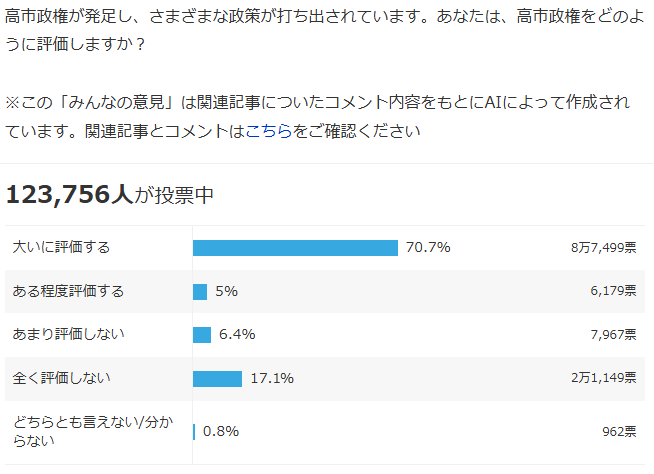Click the 7,967票 vote count
The width and height of the screenshot is (654, 474).
pyautogui.click(x=613, y=335)
